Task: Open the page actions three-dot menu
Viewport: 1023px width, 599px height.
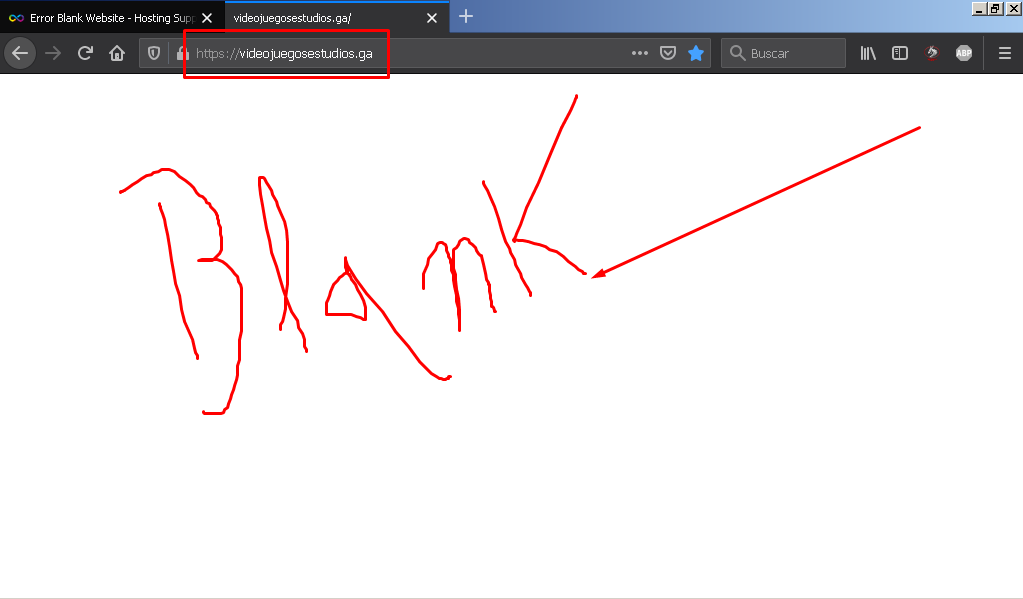Action: 640,53
